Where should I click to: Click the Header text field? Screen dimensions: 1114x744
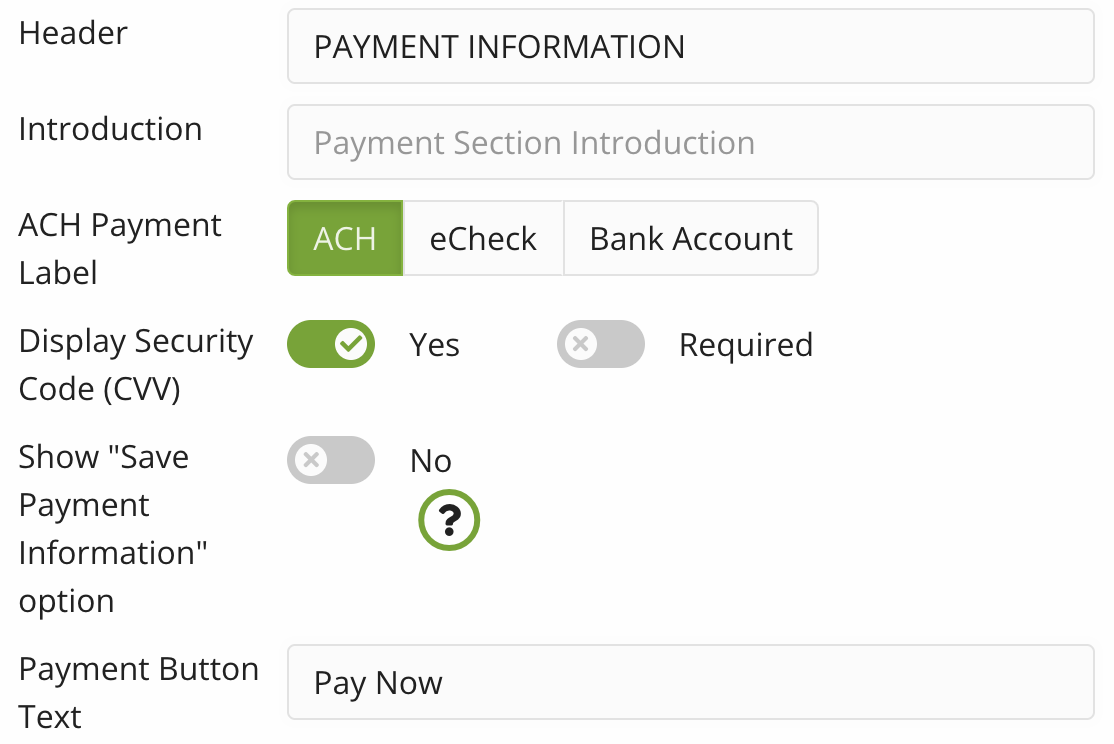coord(690,47)
